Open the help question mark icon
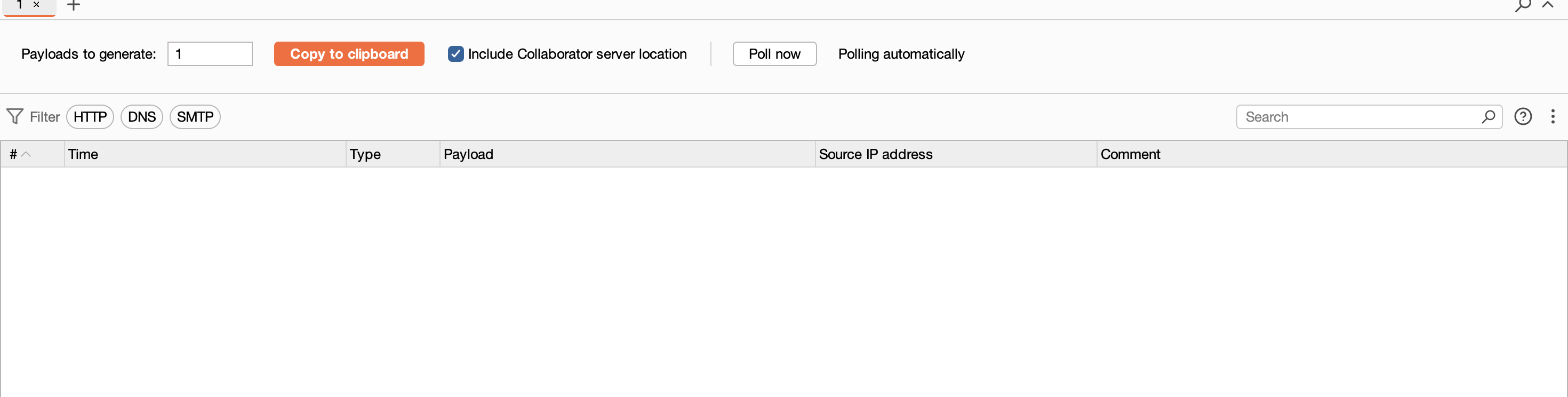 coord(1522,116)
